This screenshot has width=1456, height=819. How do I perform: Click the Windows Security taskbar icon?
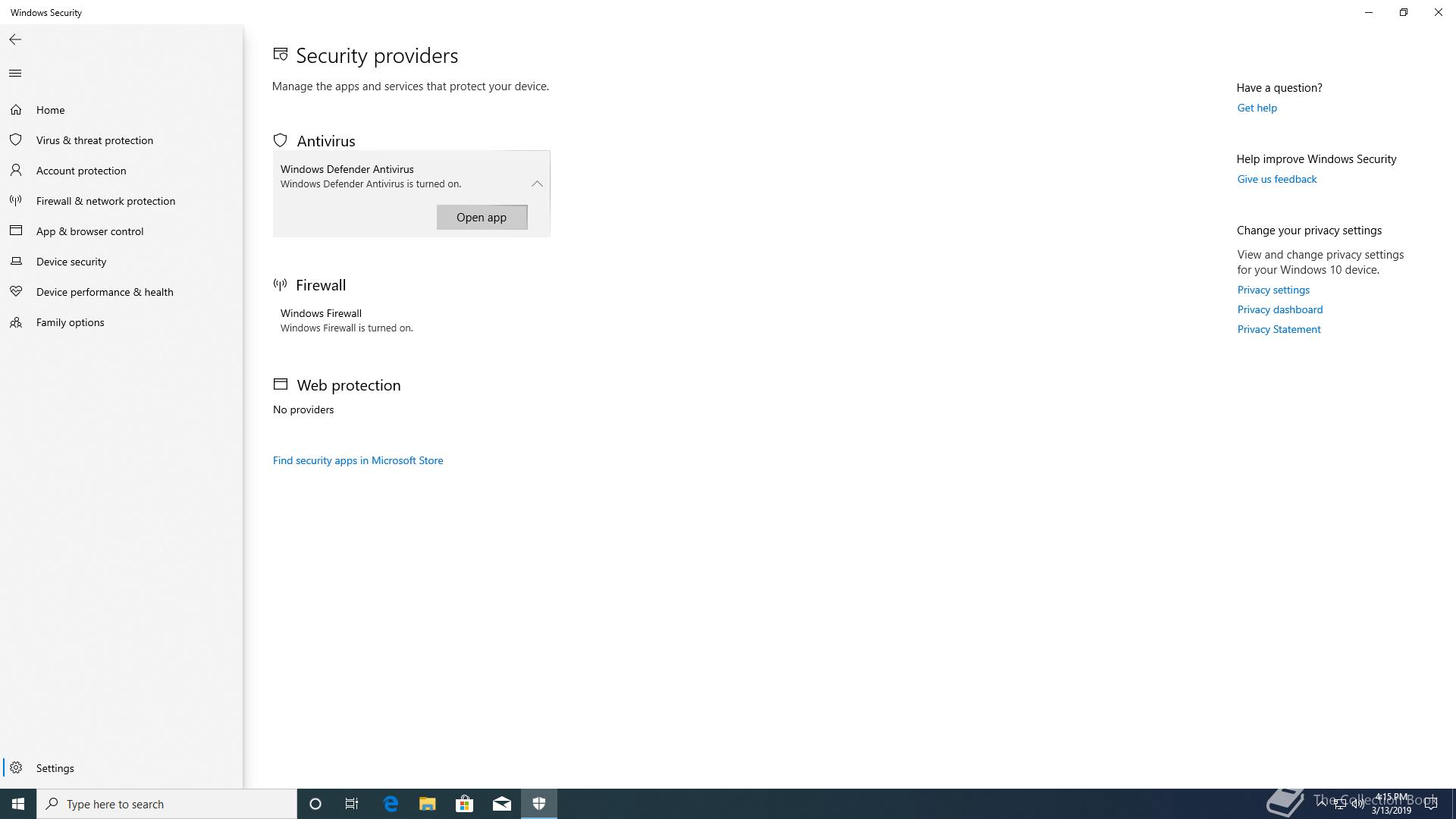pyautogui.click(x=539, y=804)
